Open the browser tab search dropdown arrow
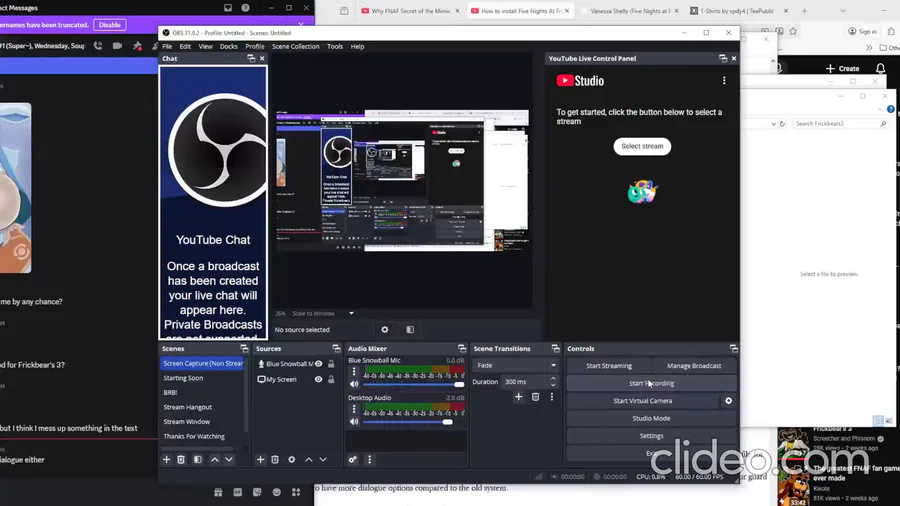This screenshot has width=900, height=506. pos(843,11)
